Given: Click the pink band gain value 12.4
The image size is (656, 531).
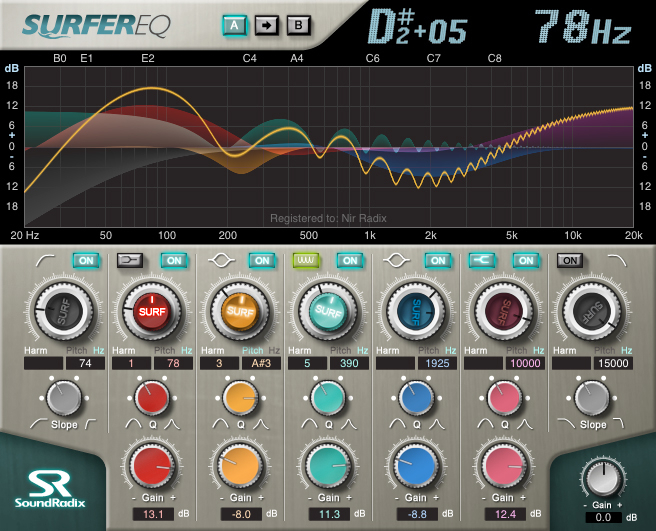Looking at the screenshot, I should (505, 514).
